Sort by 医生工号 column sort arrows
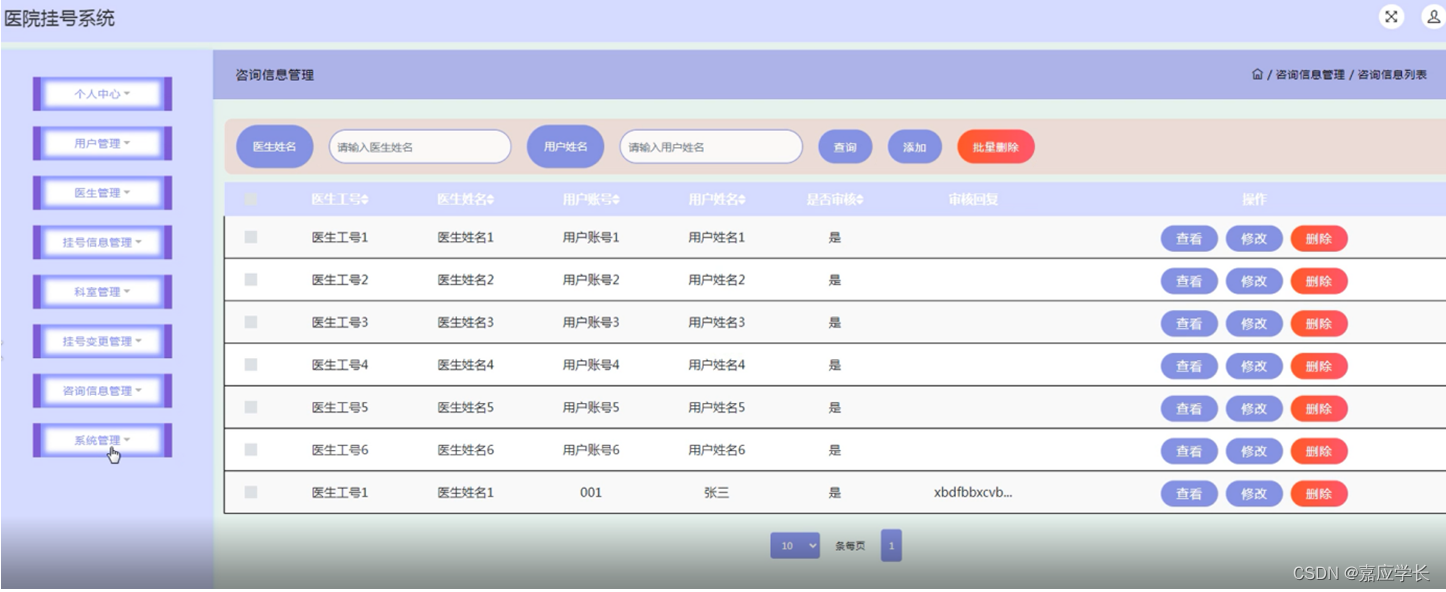 click(x=365, y=200)
